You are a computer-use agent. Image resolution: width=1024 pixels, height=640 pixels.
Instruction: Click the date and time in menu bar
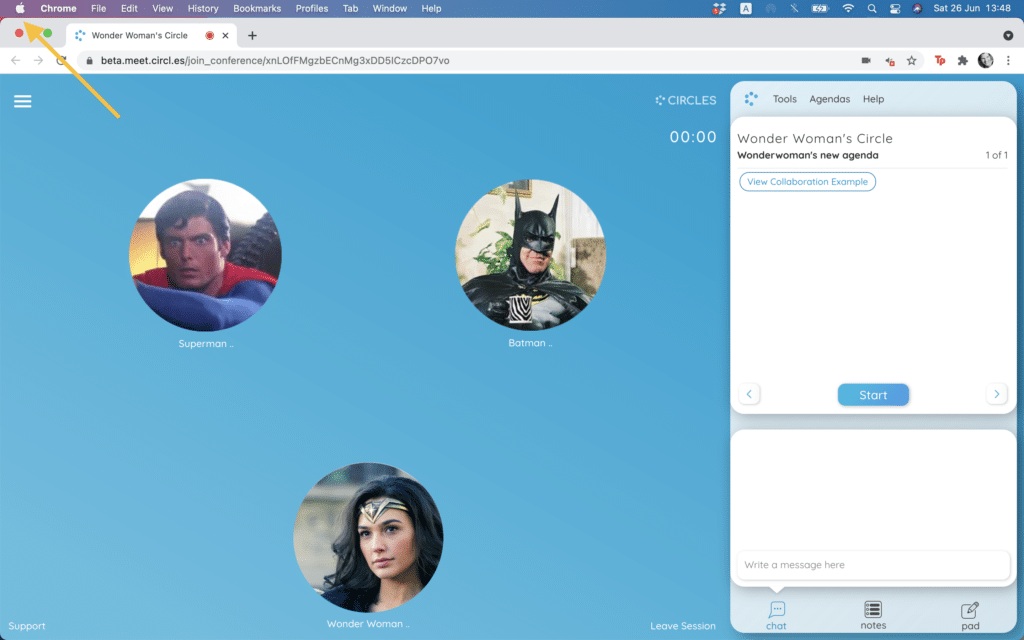[x=972, y=8]
